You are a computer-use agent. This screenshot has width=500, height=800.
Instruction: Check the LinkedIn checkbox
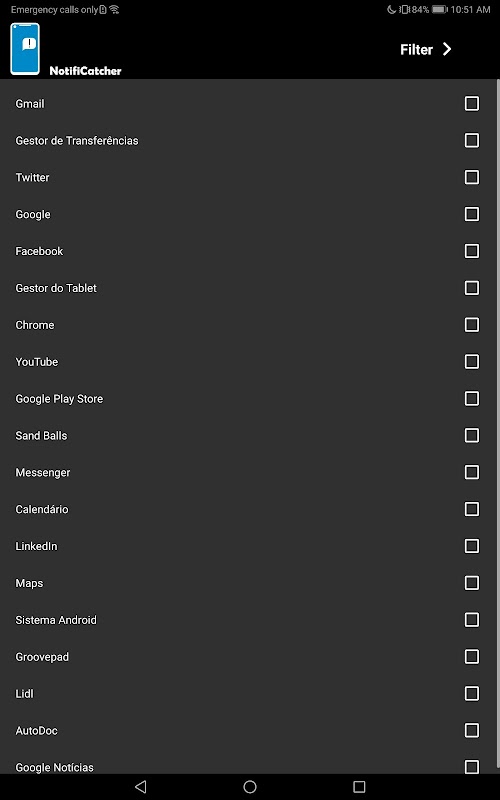(x=472, y=546)
